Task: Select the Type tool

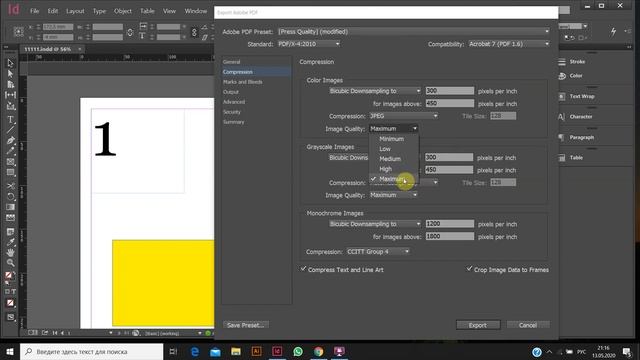Action: click(10, 120)
